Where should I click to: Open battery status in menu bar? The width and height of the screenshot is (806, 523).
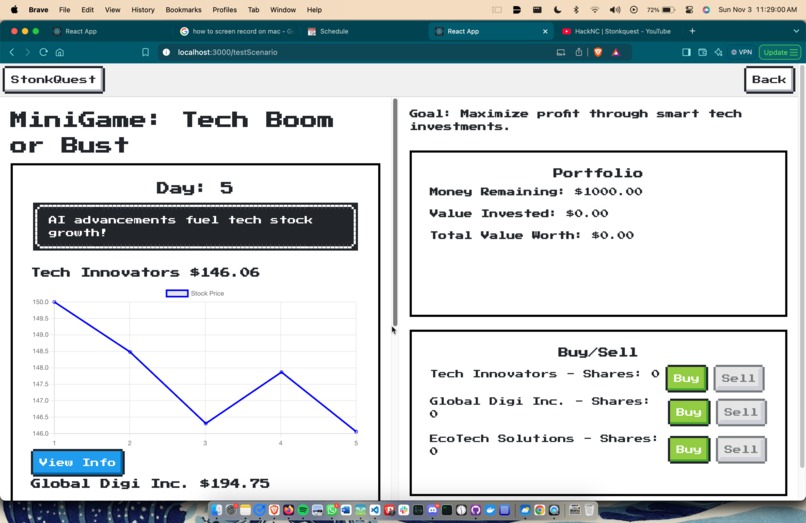pyautogui.click(x=662, y=10)
